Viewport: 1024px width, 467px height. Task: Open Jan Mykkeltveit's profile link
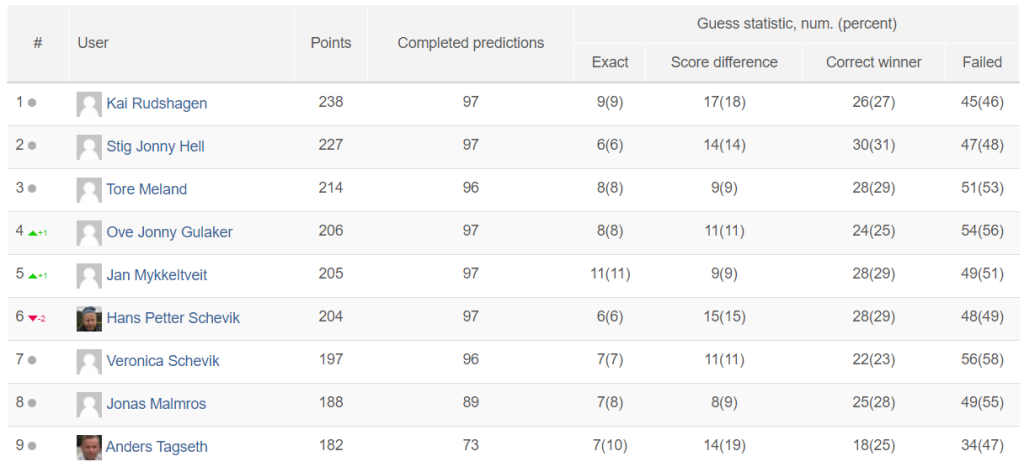(157, 275)
